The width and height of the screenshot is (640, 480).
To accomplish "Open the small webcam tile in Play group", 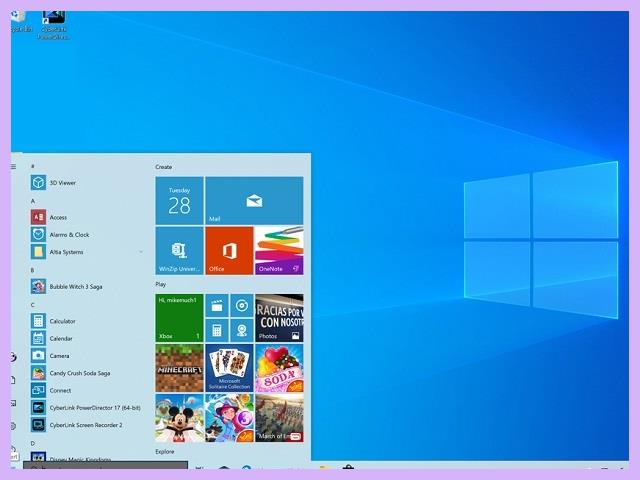I will pyautogui.click(x=242, y=330).
